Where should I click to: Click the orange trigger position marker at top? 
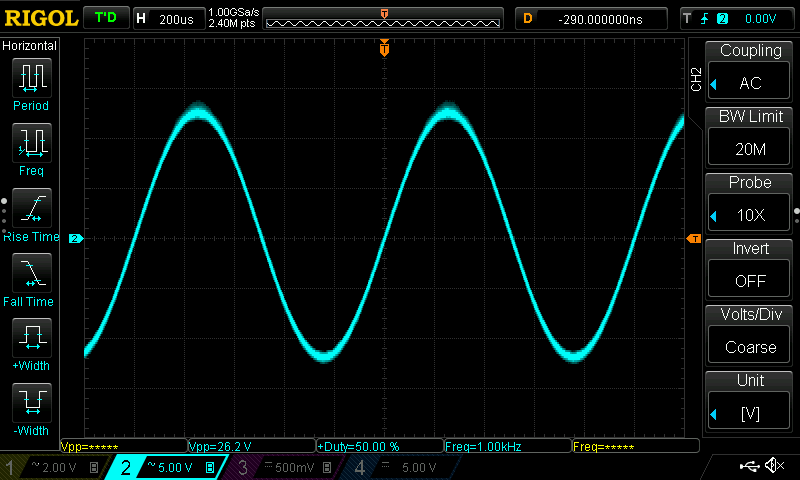pyautogui.click(x=384, y=48)
